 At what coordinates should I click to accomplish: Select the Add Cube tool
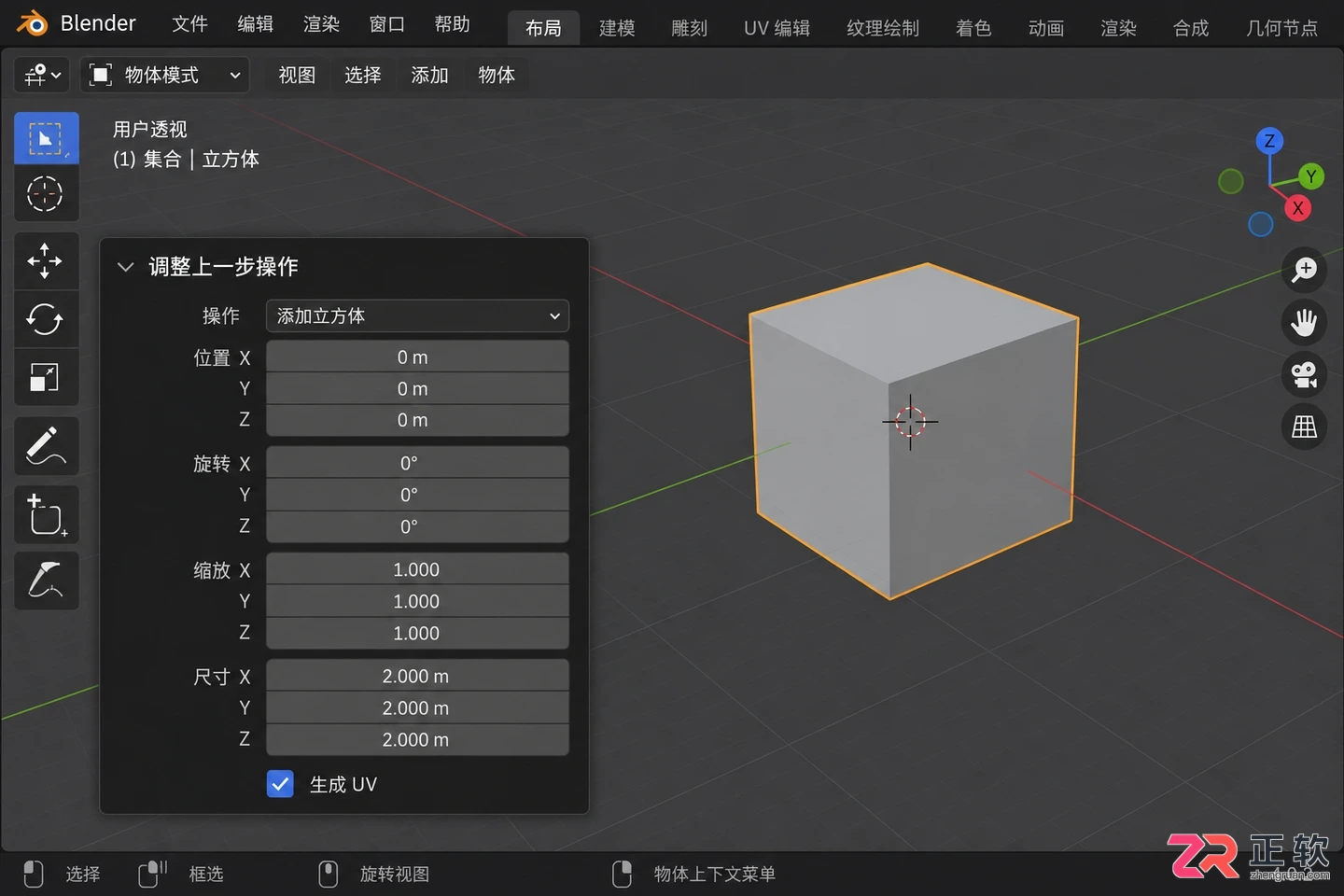click(x=46, y=514)
